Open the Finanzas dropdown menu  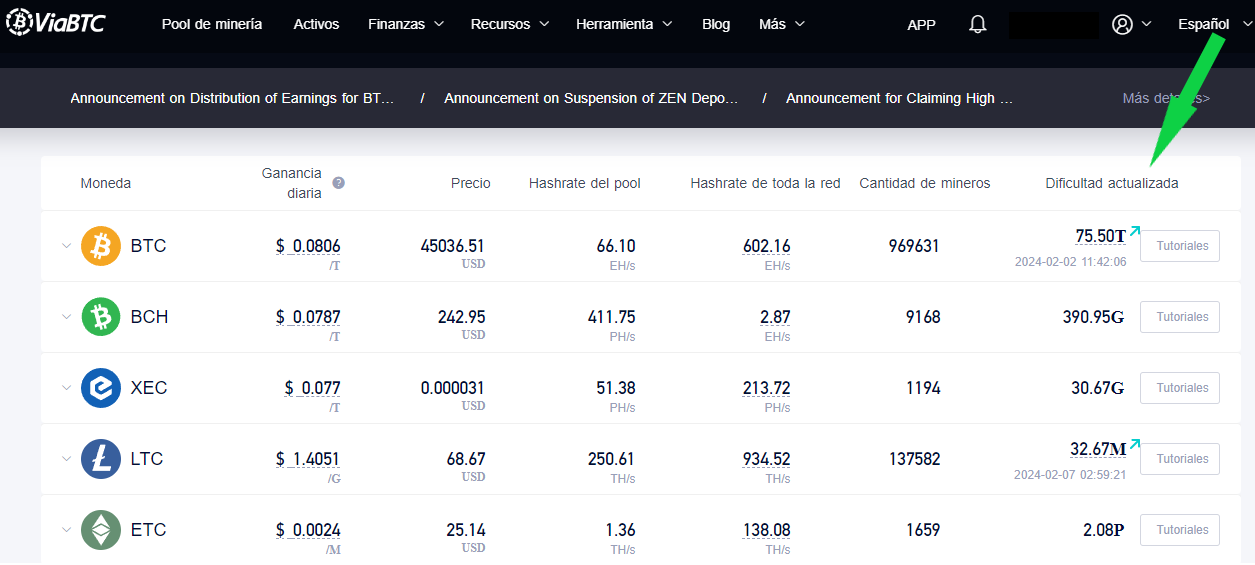406,24
